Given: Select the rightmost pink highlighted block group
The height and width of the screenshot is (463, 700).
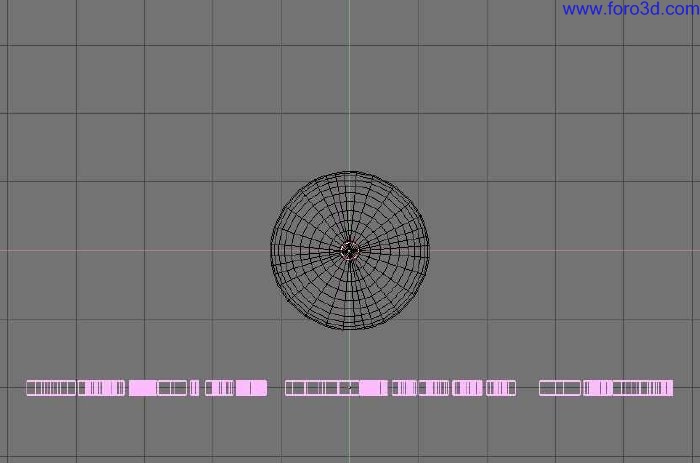Looking at the screenshot, I should [606, 388].
